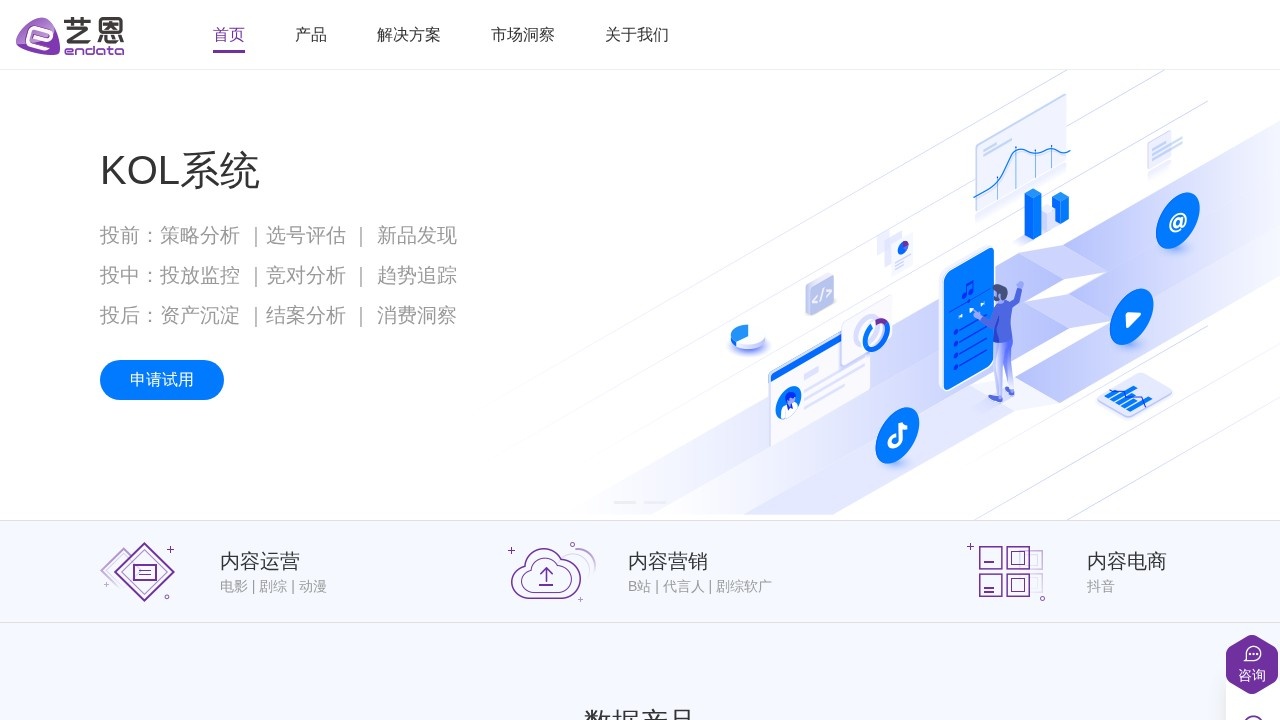1280x720 pixels.
Task: Click the 申请试用 trial button
Action: coord(161,380)
